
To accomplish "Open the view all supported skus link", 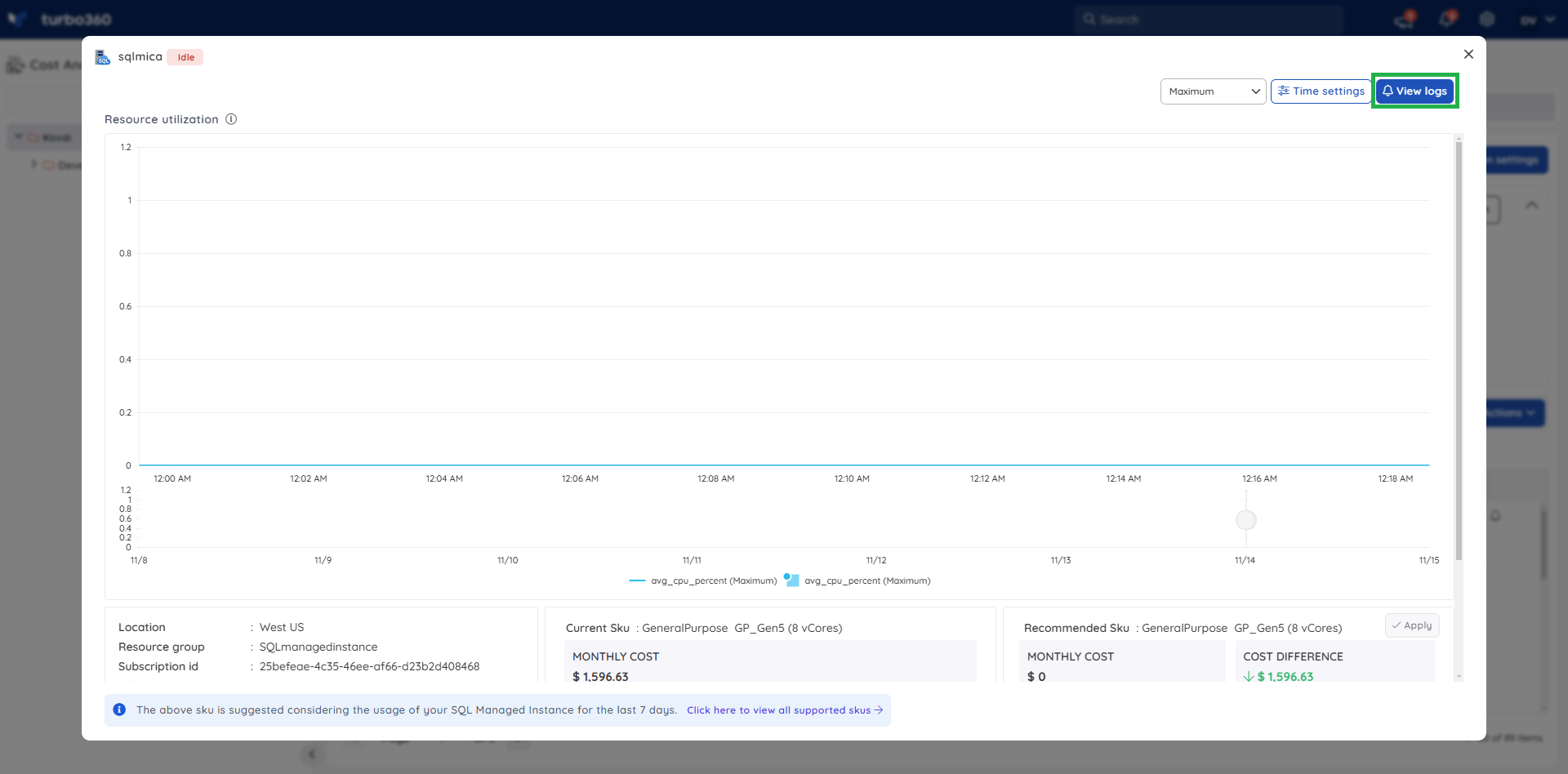I will [x=784, y=710].
